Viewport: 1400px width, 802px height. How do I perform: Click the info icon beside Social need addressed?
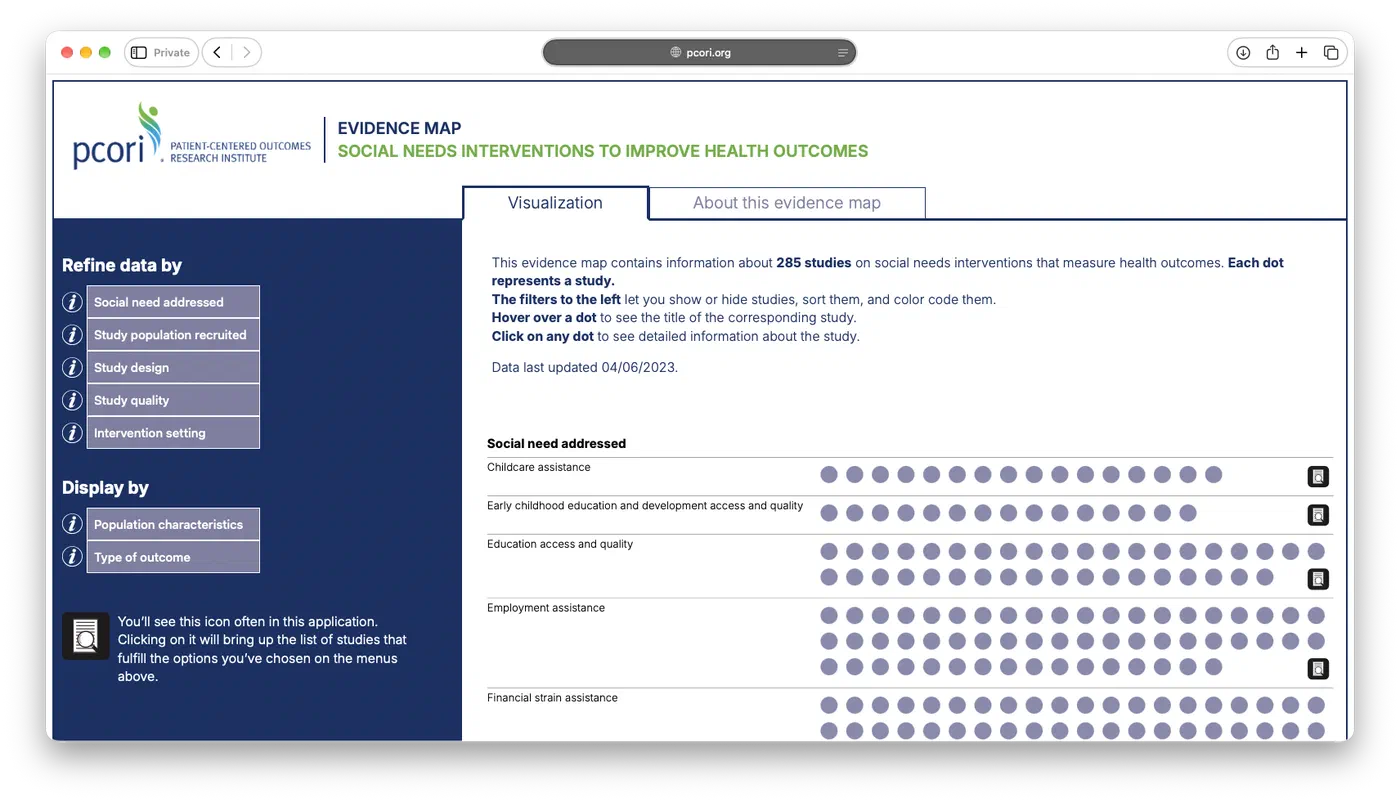coord(72,302)
